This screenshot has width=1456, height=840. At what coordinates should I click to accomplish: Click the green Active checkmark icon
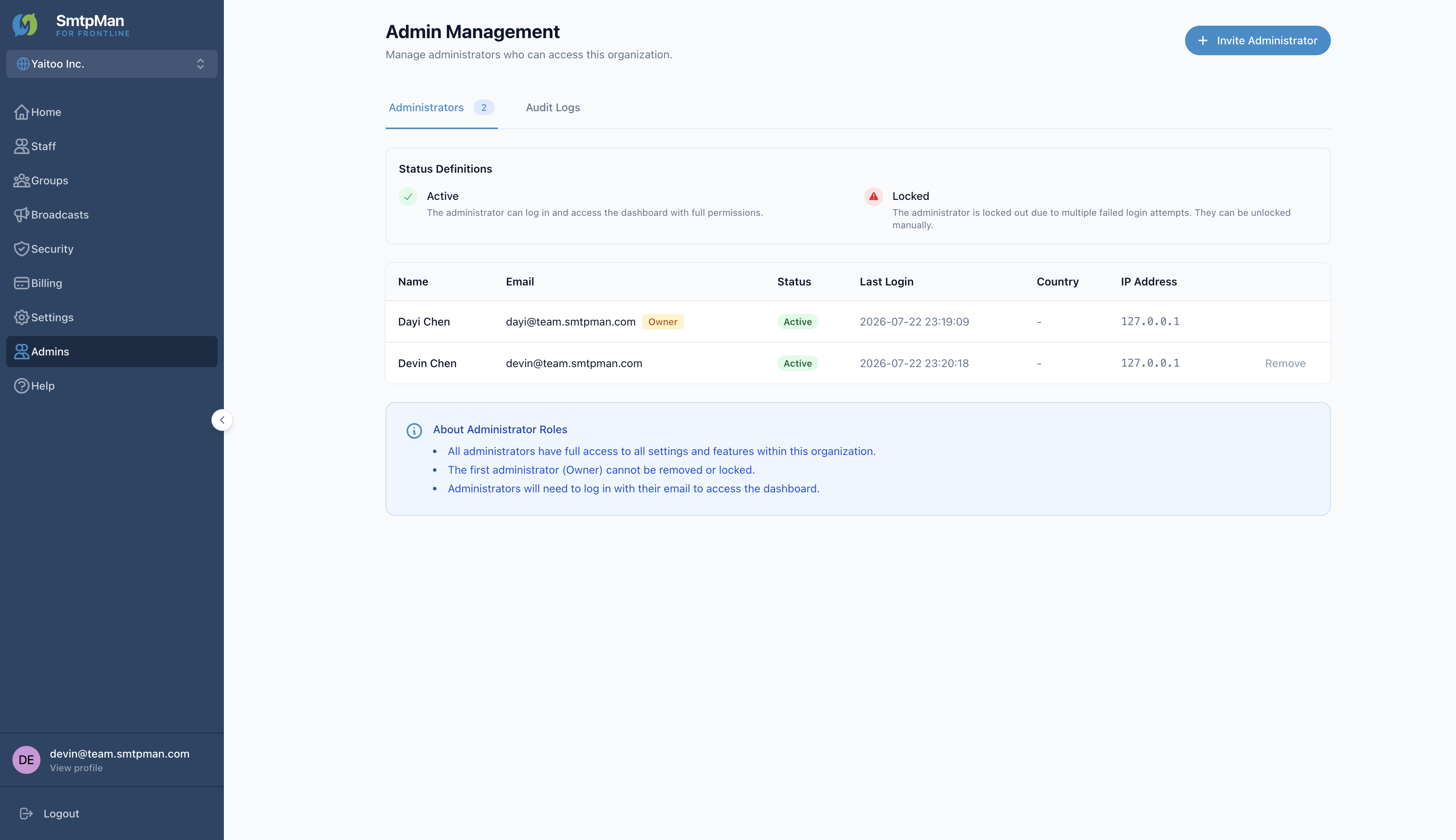tap(408, 197)
